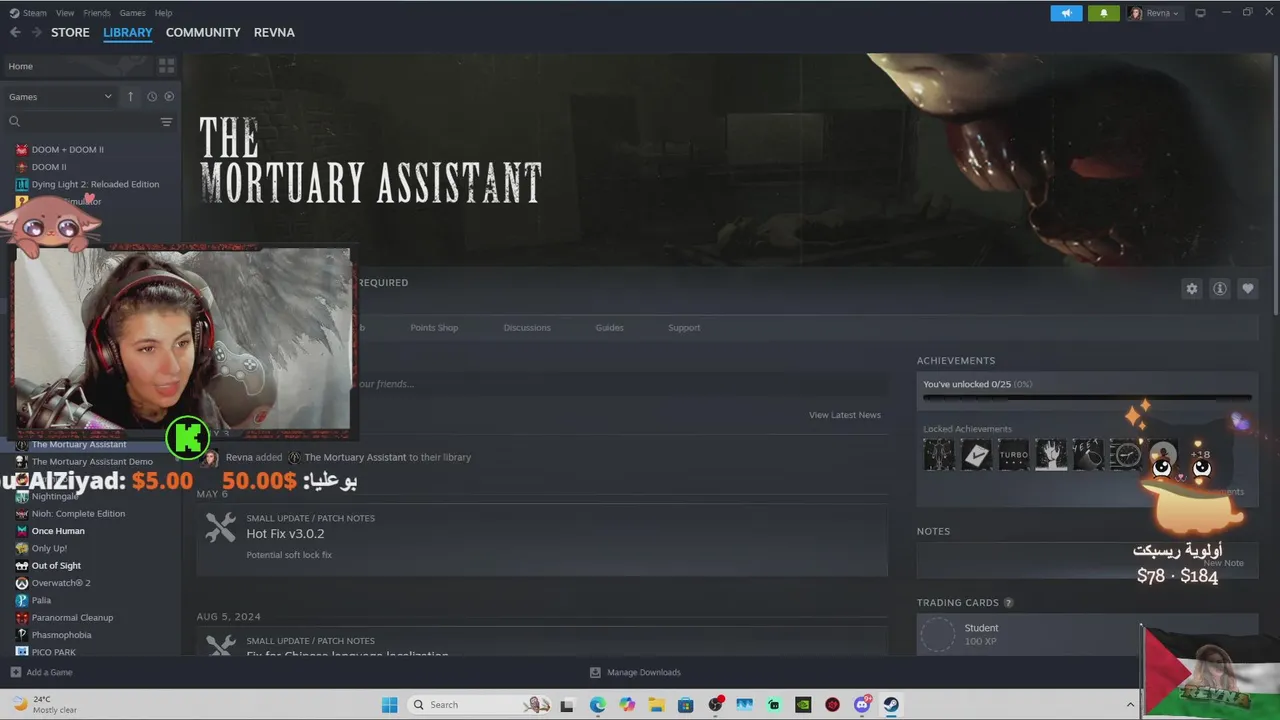Open the Discussions link

(x=527, y=328)
